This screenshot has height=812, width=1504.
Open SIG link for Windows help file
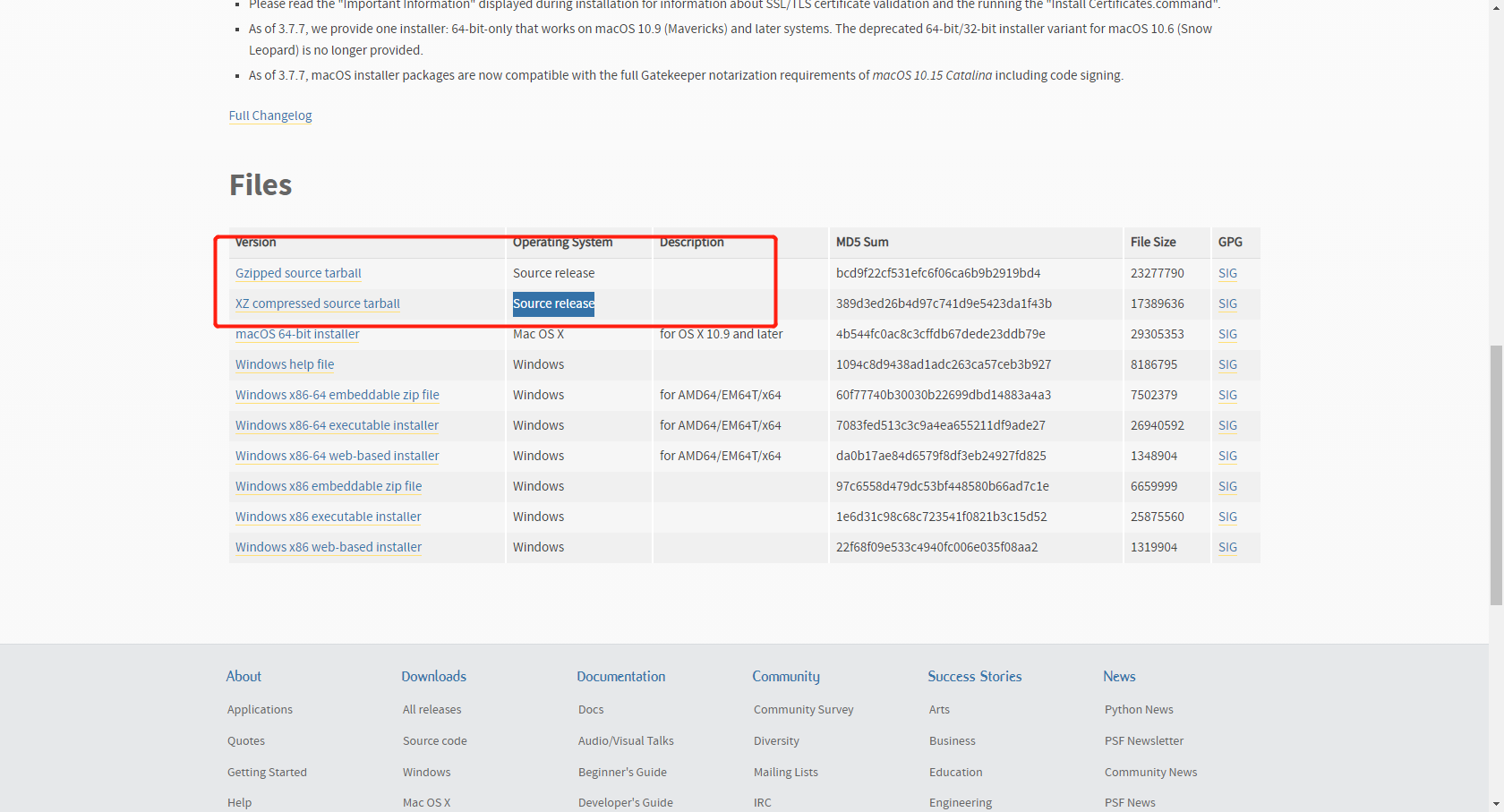pos(1227,364)
